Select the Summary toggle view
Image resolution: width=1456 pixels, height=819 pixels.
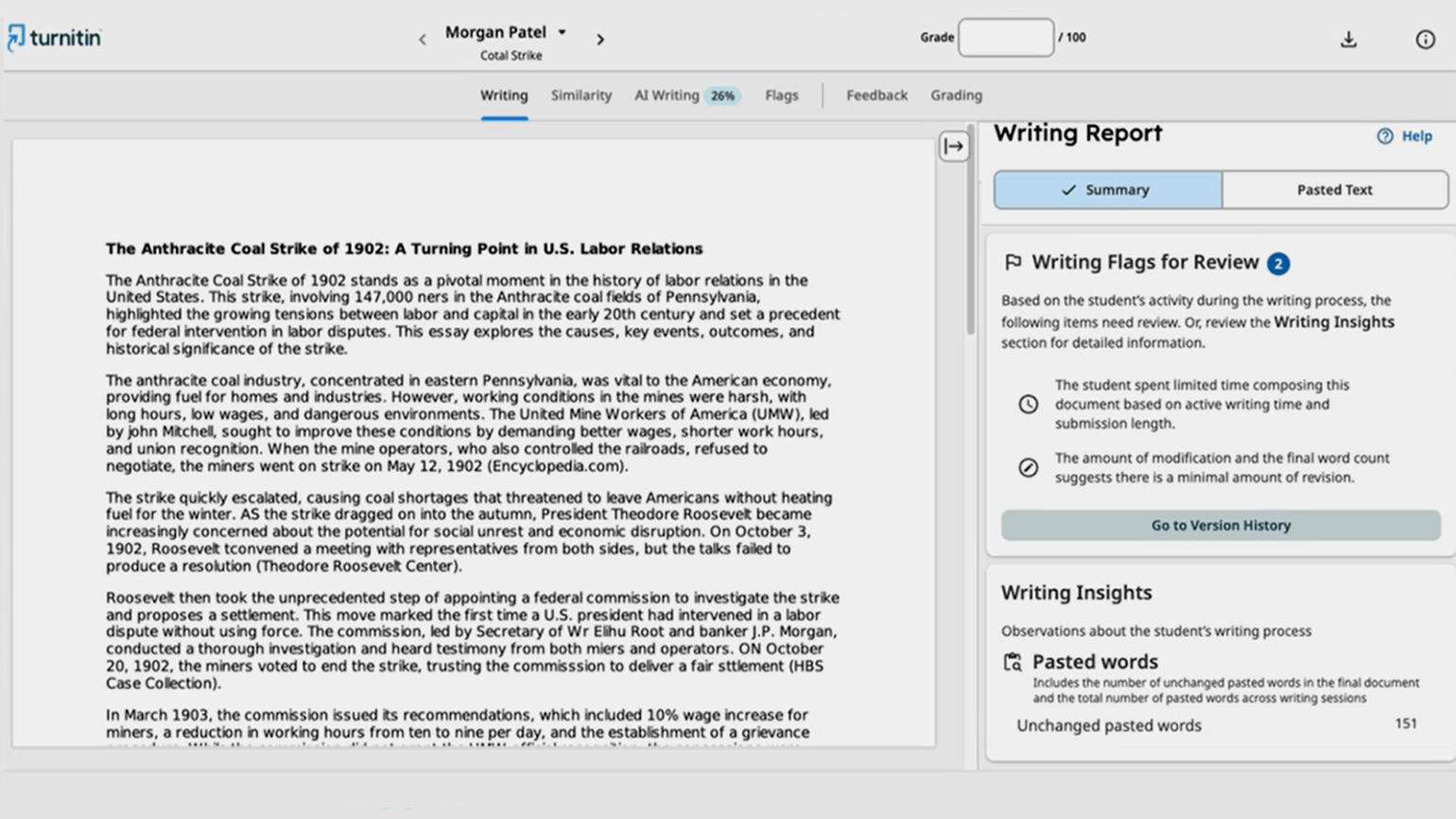point(1107,190)
